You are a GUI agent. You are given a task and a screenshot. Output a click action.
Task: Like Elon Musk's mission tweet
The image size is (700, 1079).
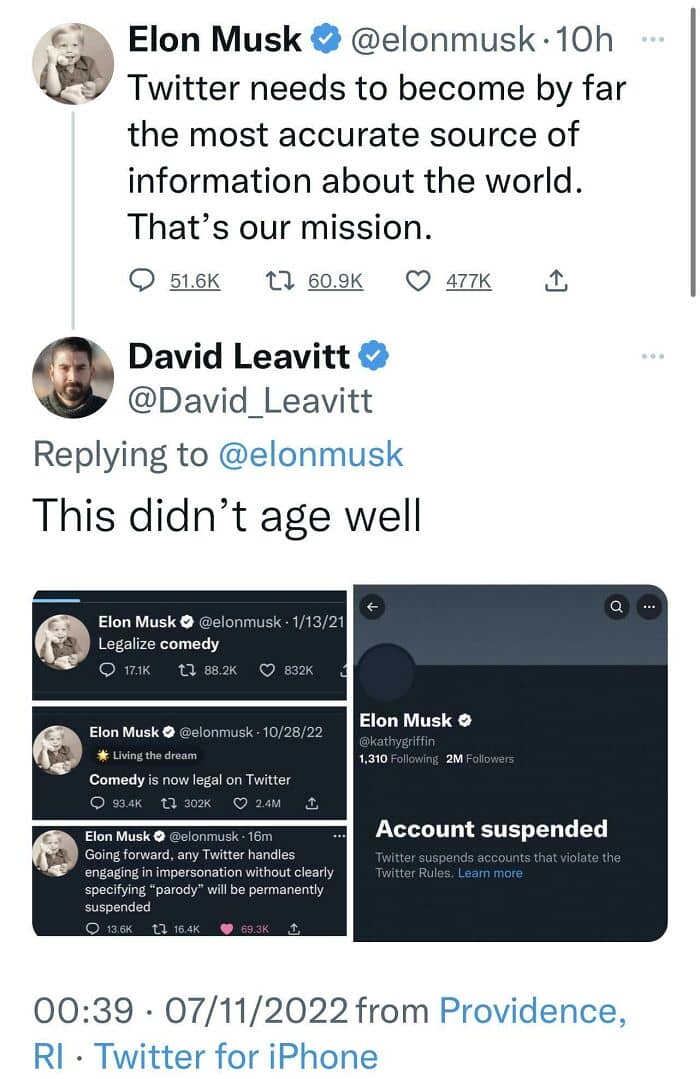coord(418,282)
